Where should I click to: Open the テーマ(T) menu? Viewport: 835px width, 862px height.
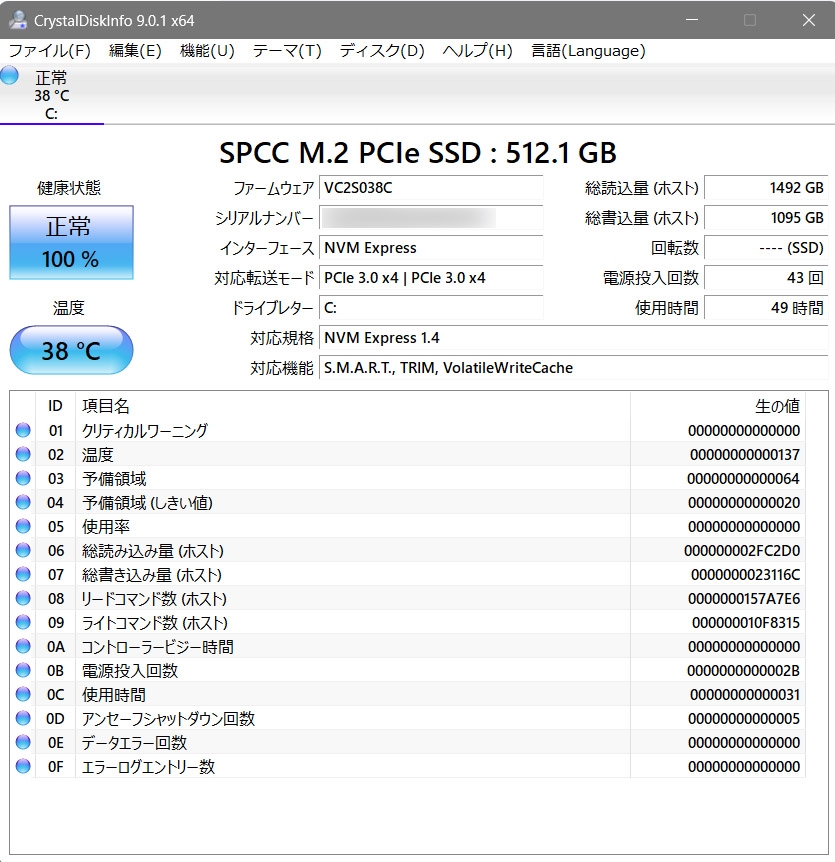pyautogui.click(x=287, y=51)
